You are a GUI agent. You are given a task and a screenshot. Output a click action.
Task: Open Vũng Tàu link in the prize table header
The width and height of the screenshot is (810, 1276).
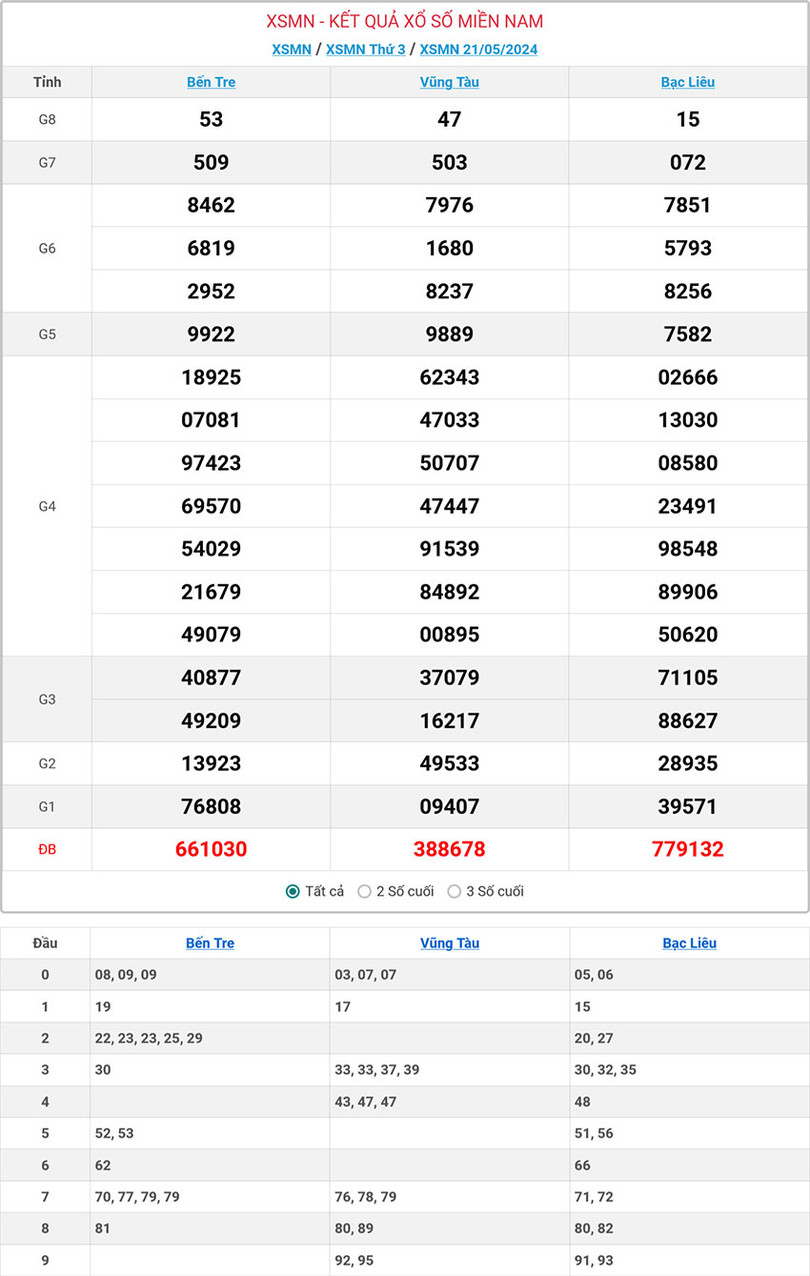tap(449, 82)
